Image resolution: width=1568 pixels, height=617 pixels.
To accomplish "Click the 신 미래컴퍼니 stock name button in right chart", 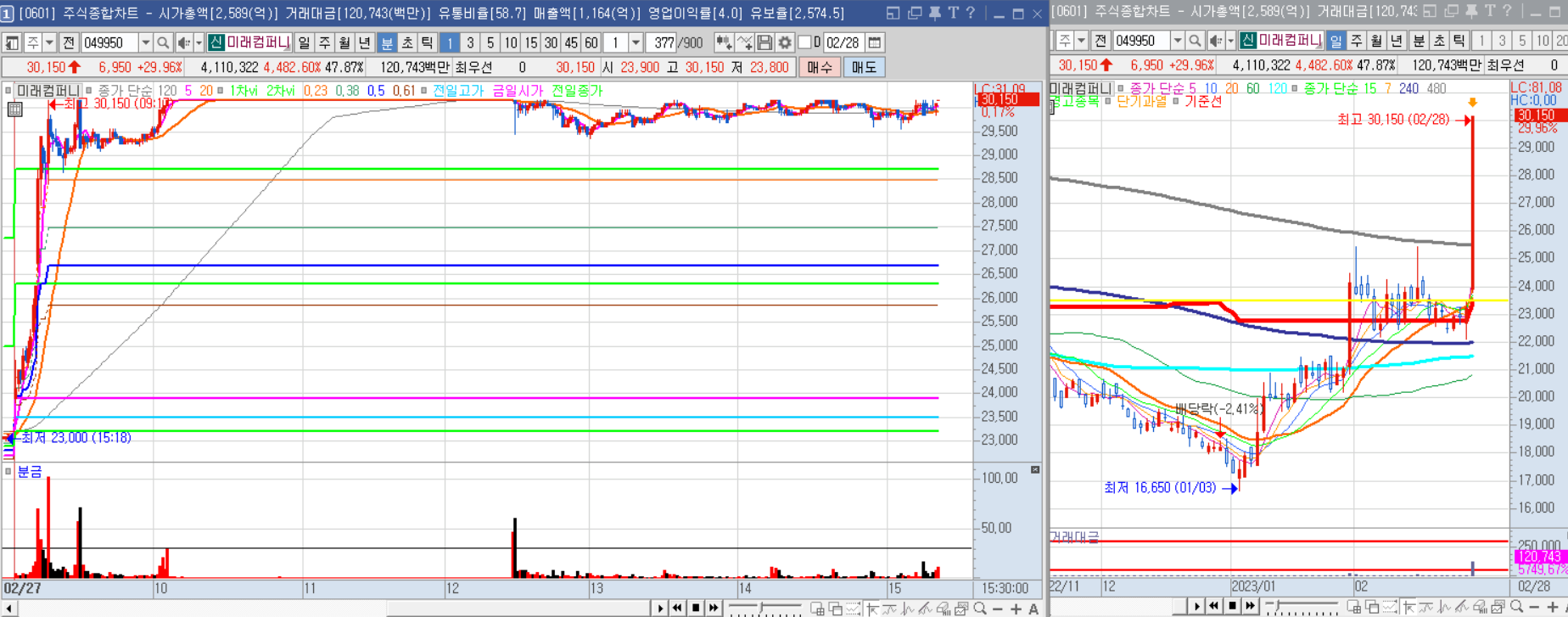I will [1280, 41].
